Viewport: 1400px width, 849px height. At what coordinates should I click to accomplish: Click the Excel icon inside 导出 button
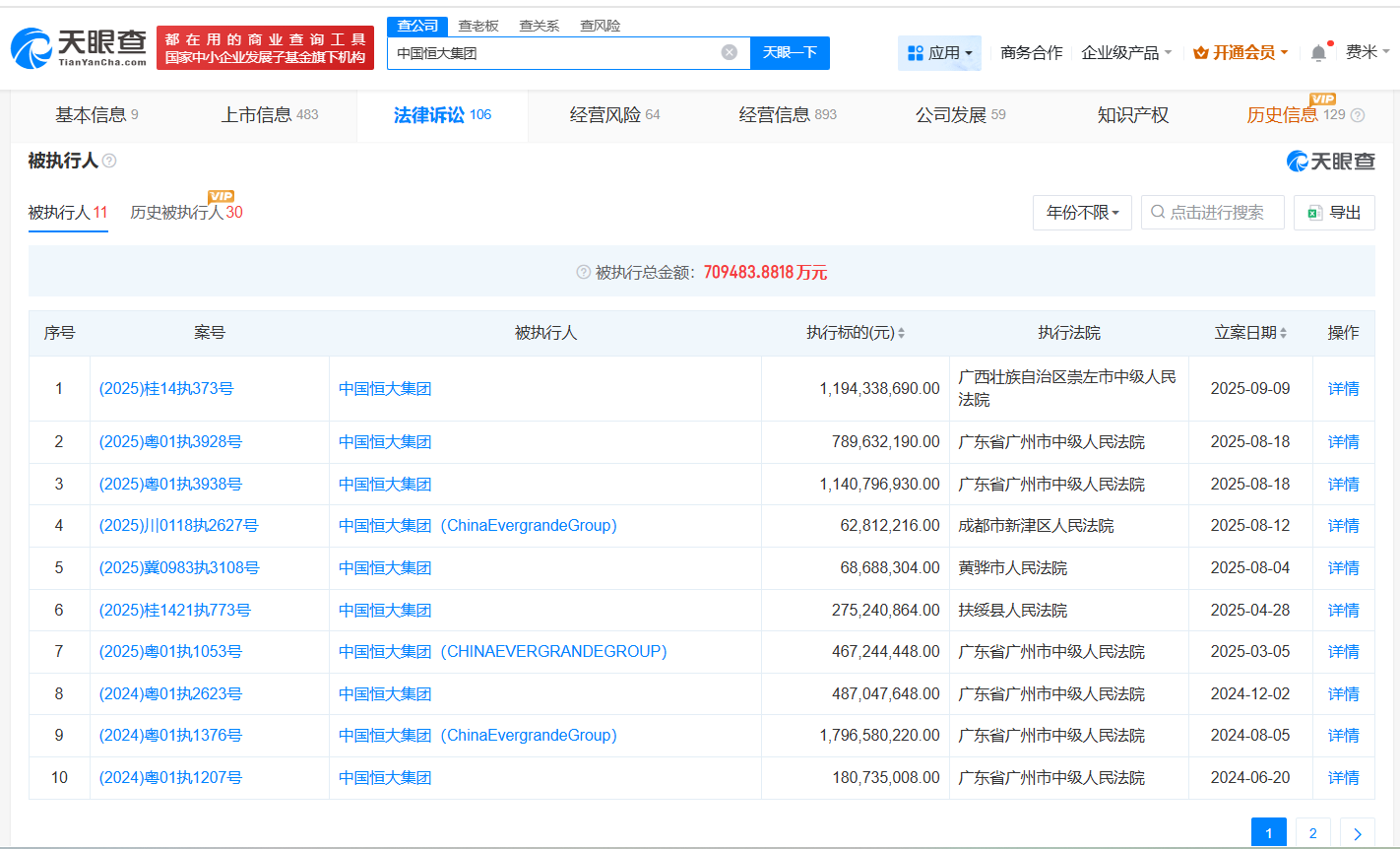point(1316,212)
